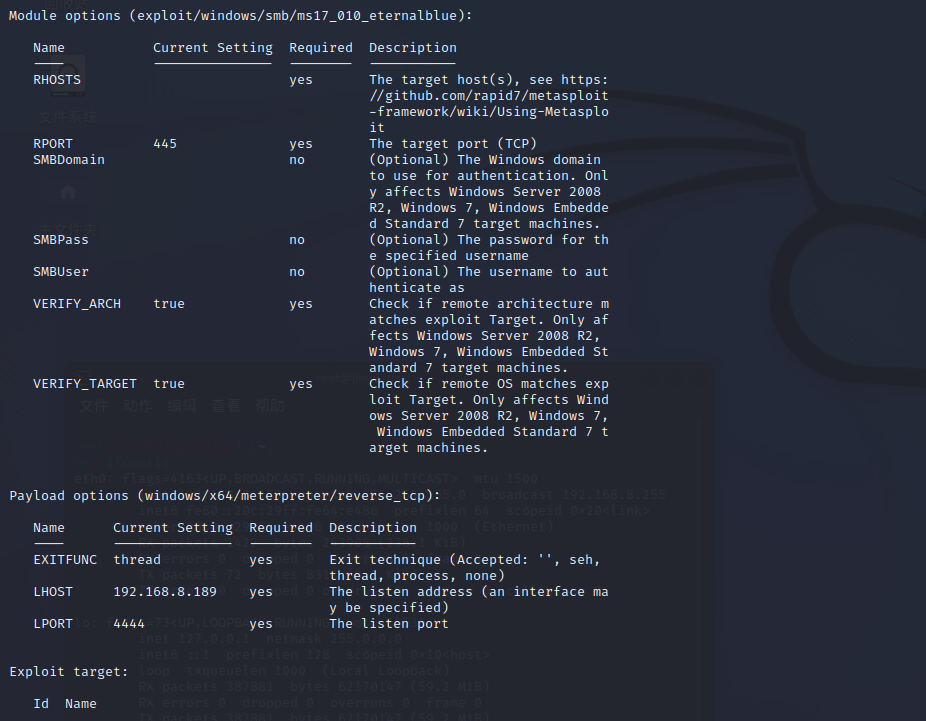Viewport: 926px width, 721px height.
Task: Click 'The listen address' description text
Action: point(401,592)
